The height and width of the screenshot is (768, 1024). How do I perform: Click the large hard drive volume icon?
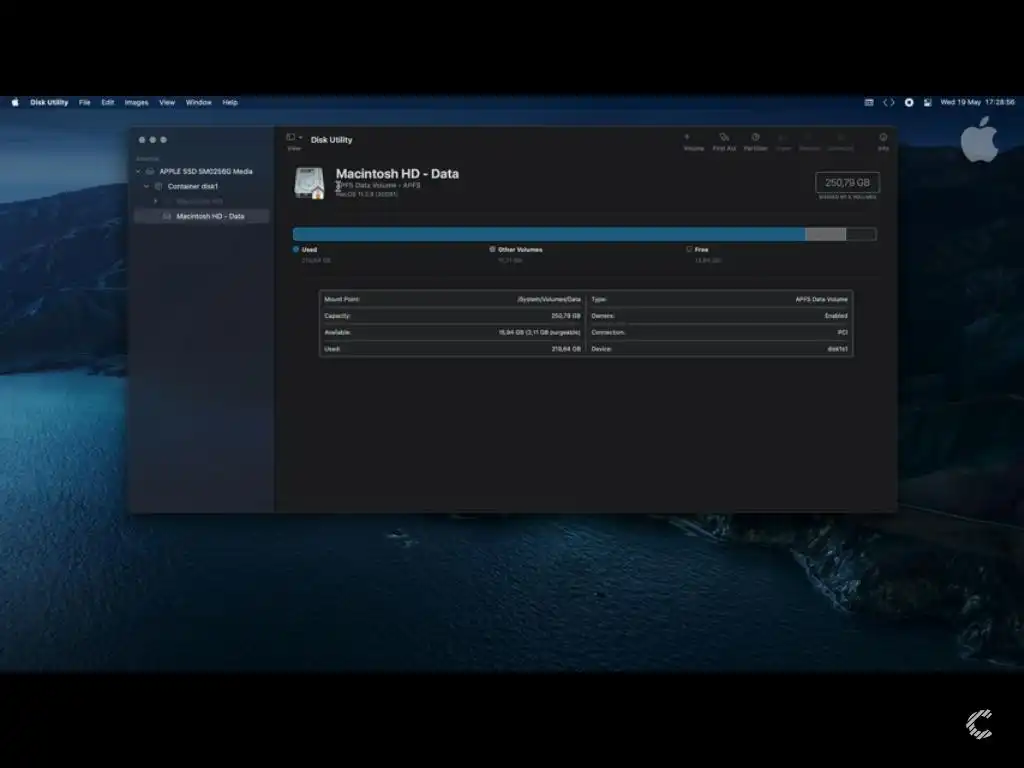pyautogui.click(x=310, y=183)
